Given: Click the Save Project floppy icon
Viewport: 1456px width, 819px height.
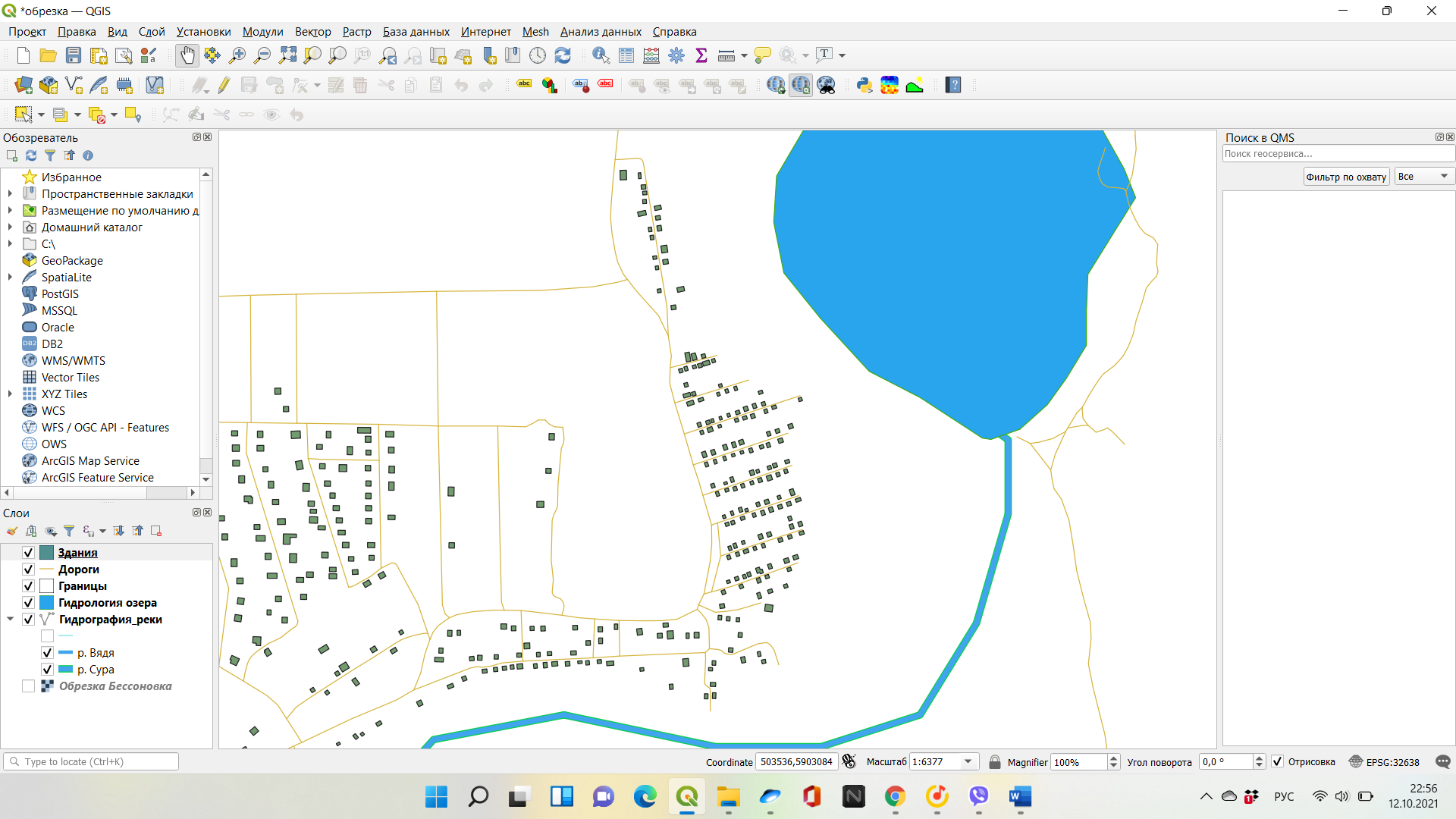Looking at the screenshot, I should [x=74, y=55].
